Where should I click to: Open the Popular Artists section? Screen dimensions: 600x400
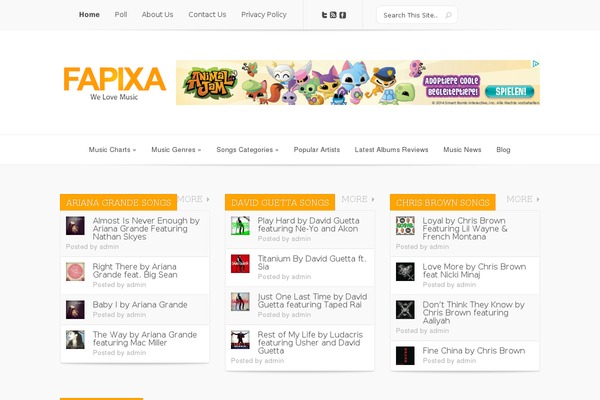tap(316, 150)
